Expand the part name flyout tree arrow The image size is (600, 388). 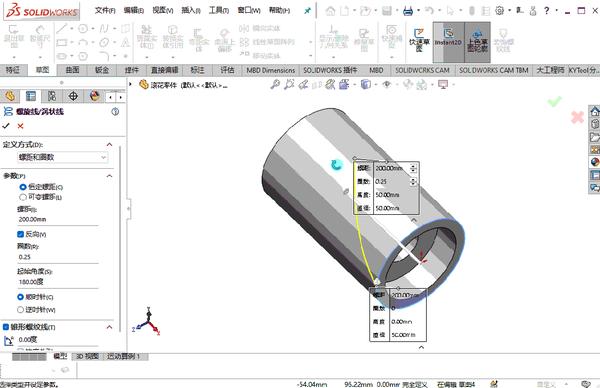(x=130, y=84)
